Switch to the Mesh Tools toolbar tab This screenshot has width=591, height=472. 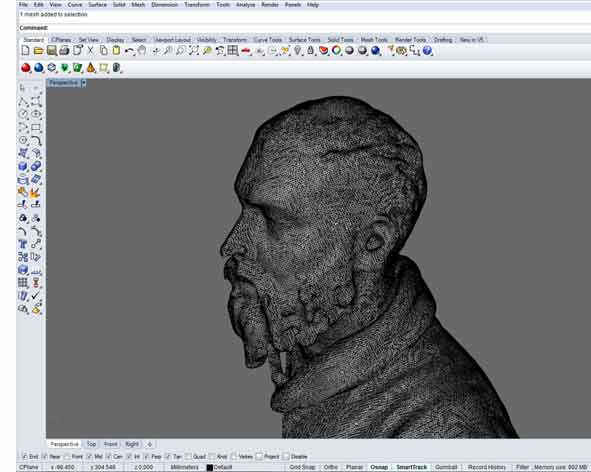(x=374, y=40)
